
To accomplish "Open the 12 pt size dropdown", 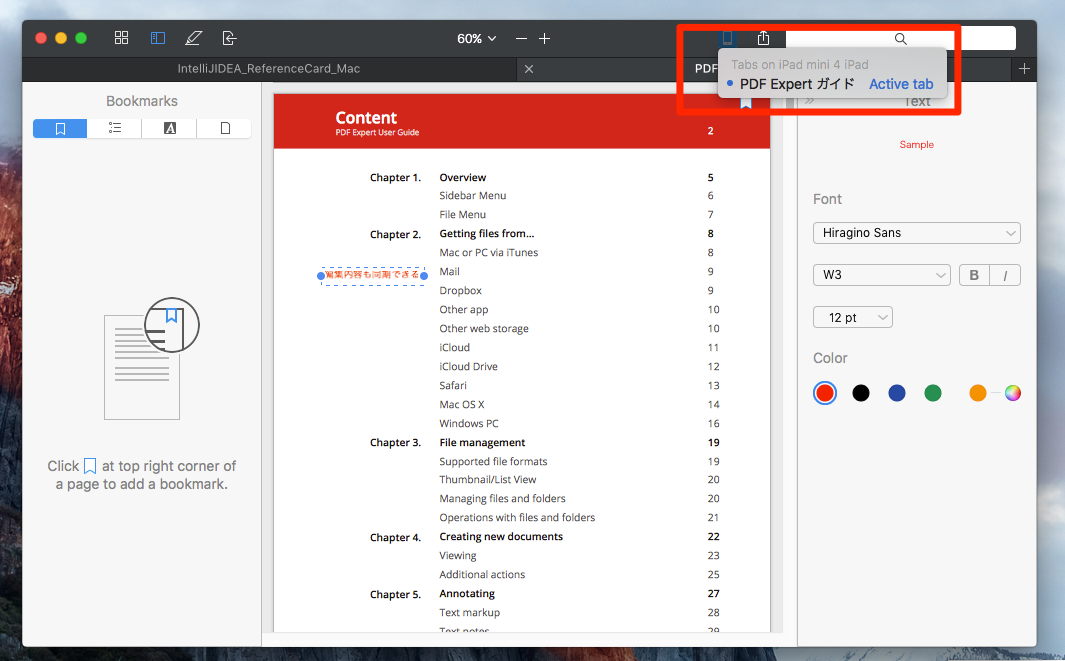I will tap(853, 317).
